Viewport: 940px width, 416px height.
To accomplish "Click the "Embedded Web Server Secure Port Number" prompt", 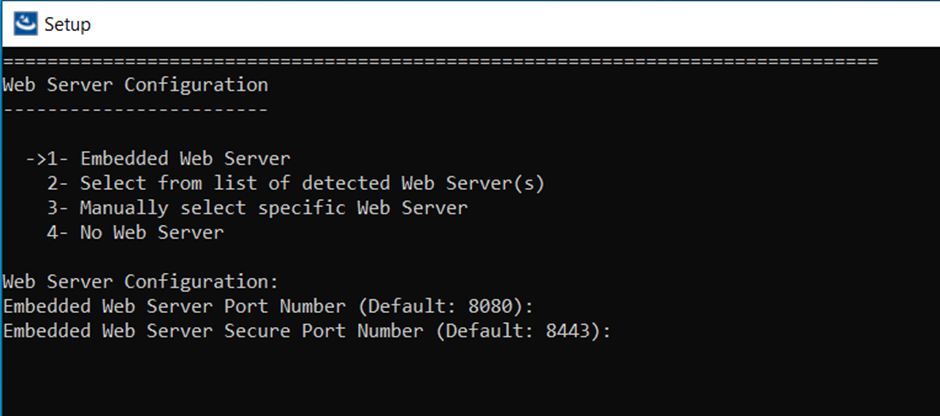I will (212, 331).
